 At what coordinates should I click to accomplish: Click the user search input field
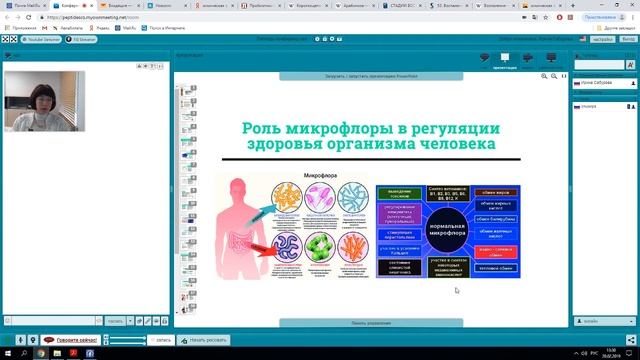click(x=599, y=64)
